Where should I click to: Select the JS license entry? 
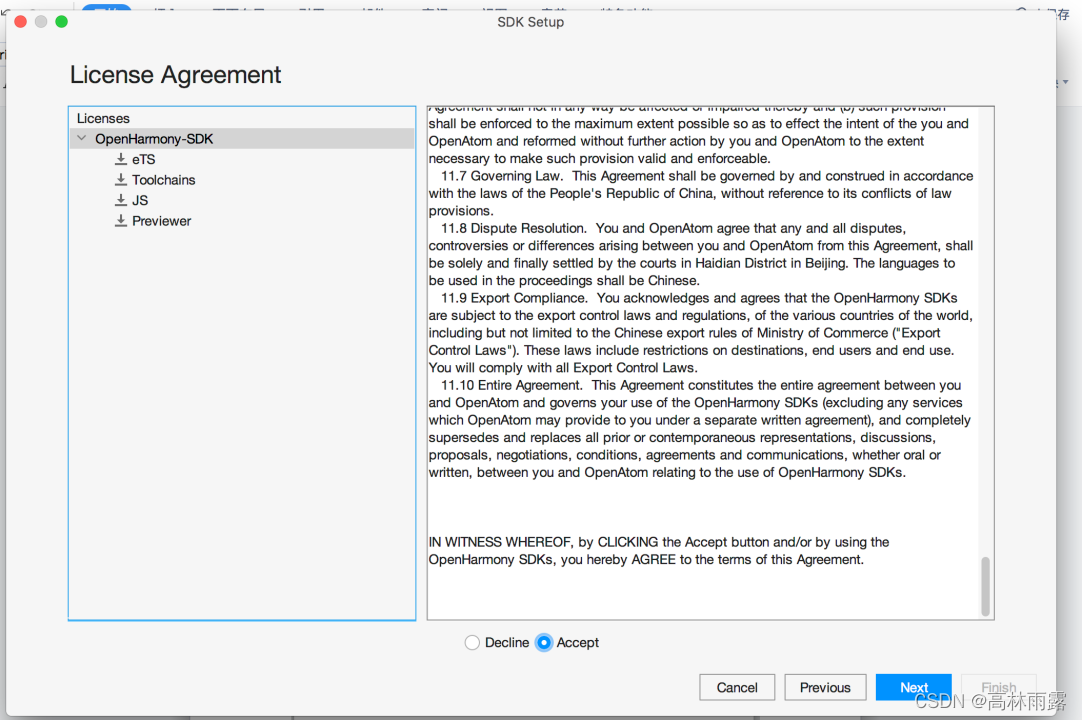pyautogui.click(x=140, y=201)
